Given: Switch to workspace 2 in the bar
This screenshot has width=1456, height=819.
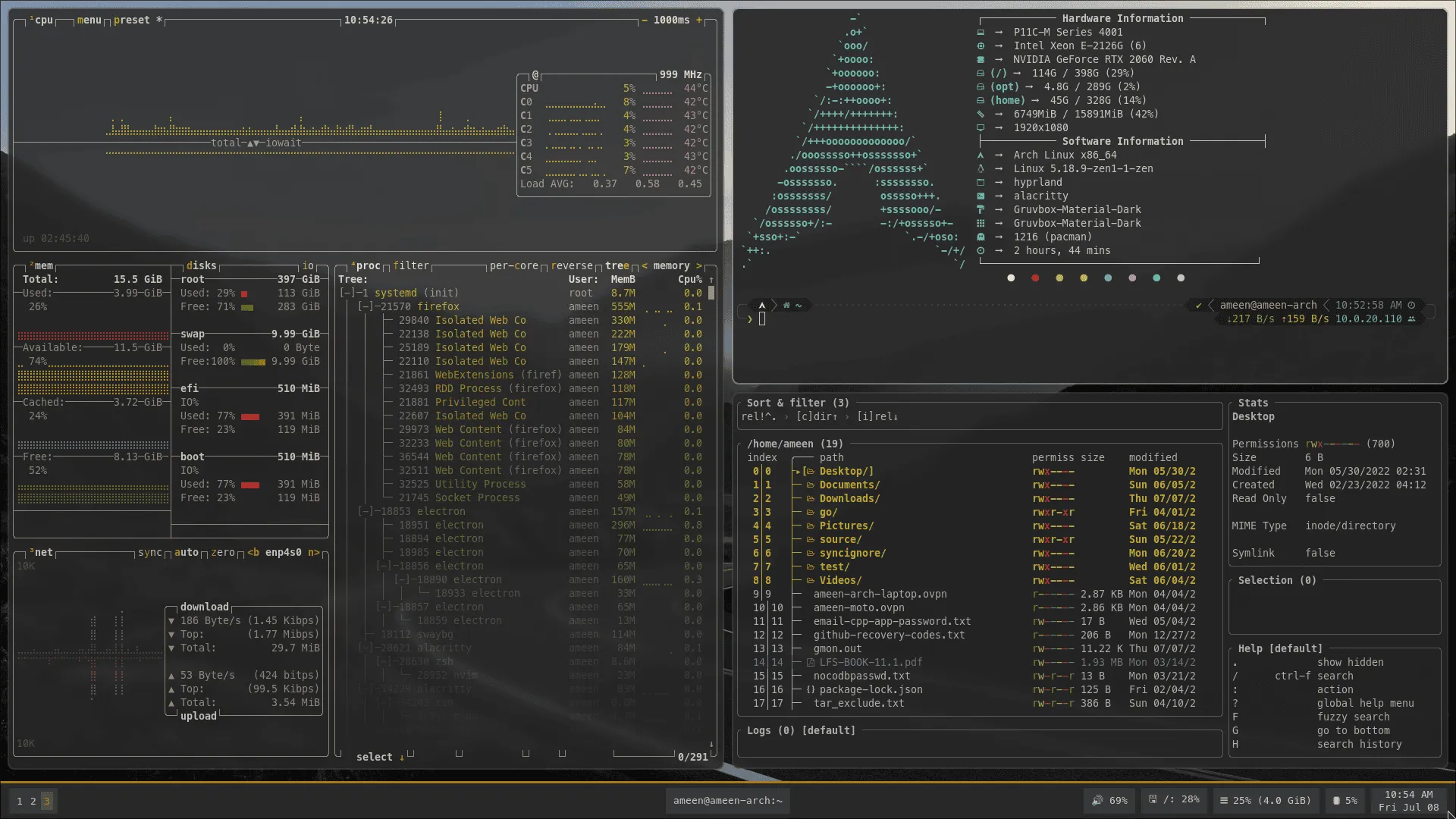Looking at the screenshot, I should (x=33, y=801).
